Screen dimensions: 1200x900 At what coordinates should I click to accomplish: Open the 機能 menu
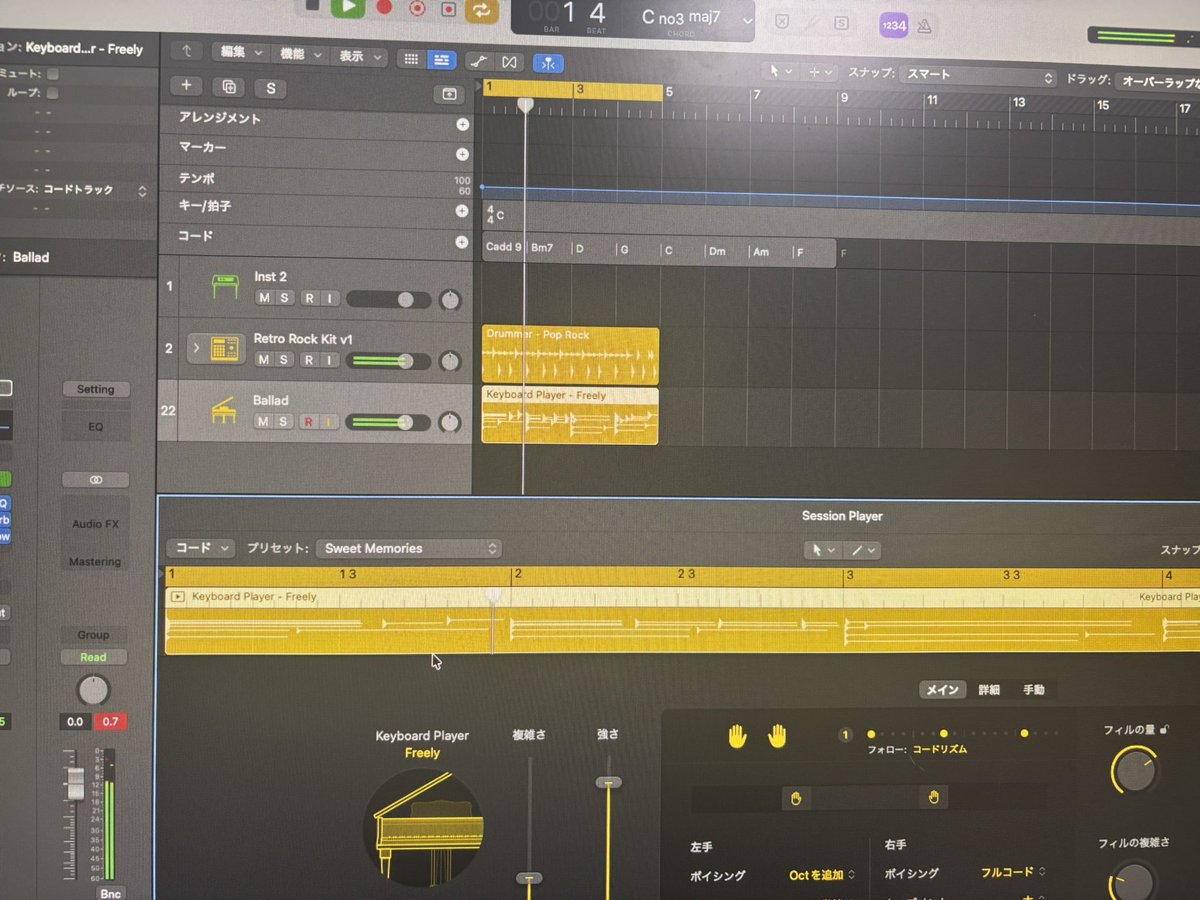click(x=301, y=56)
